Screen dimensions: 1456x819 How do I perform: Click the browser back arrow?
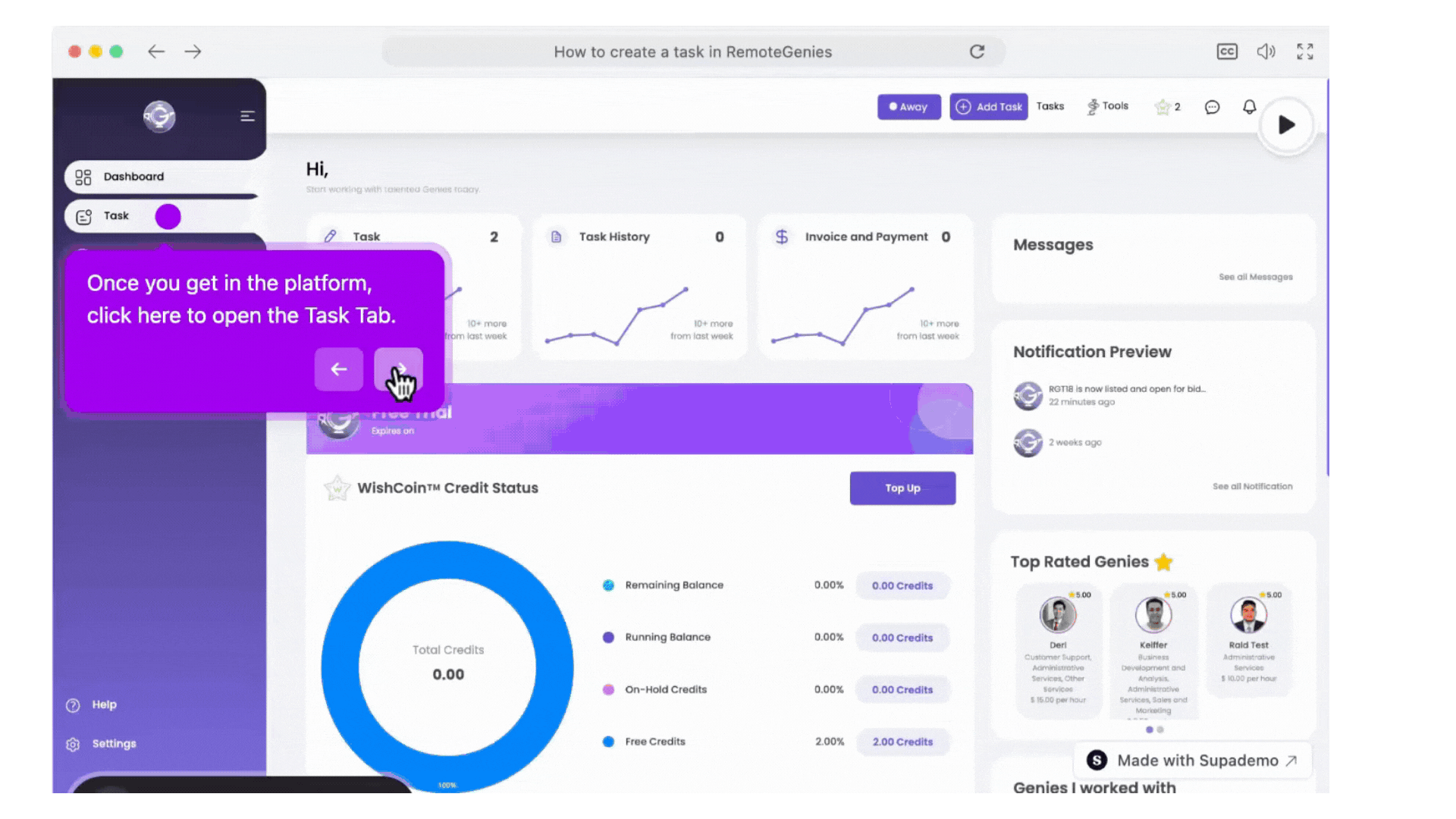pos(156,52)
